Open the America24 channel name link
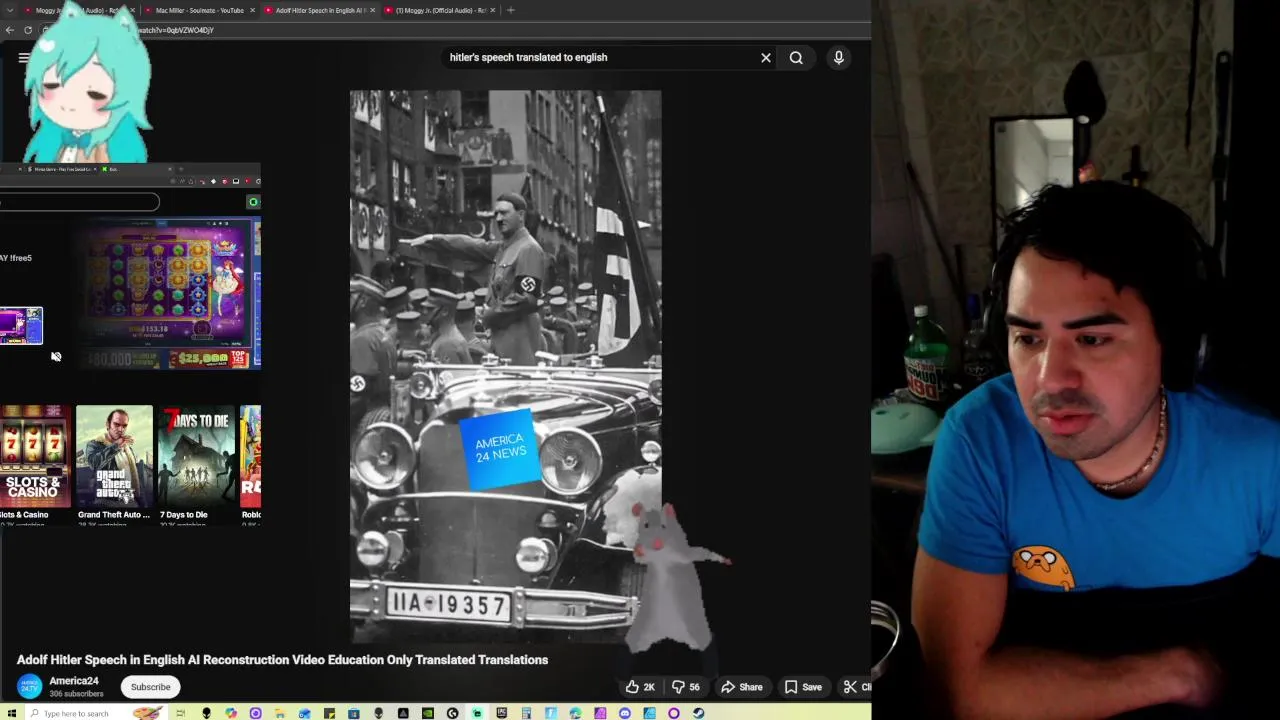 pyautogui.click(x=74, y=681)
